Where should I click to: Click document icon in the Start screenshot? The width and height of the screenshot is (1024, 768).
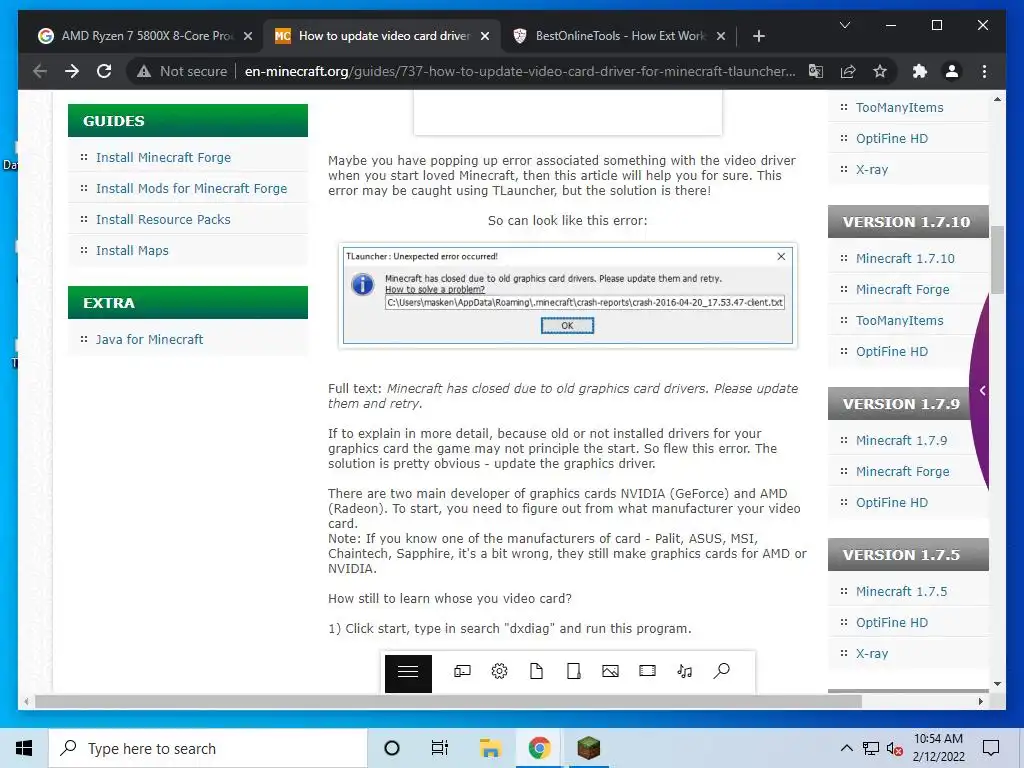pos(536,671)
